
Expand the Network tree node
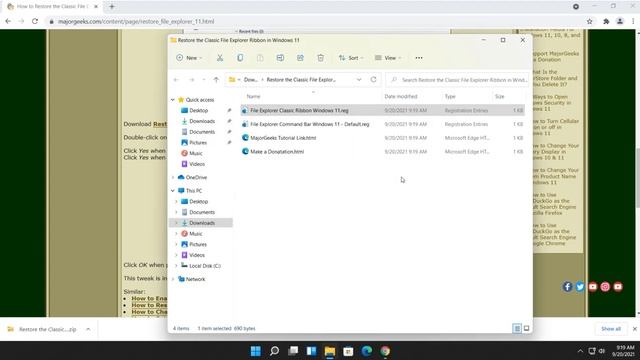[x=173, y=279]
